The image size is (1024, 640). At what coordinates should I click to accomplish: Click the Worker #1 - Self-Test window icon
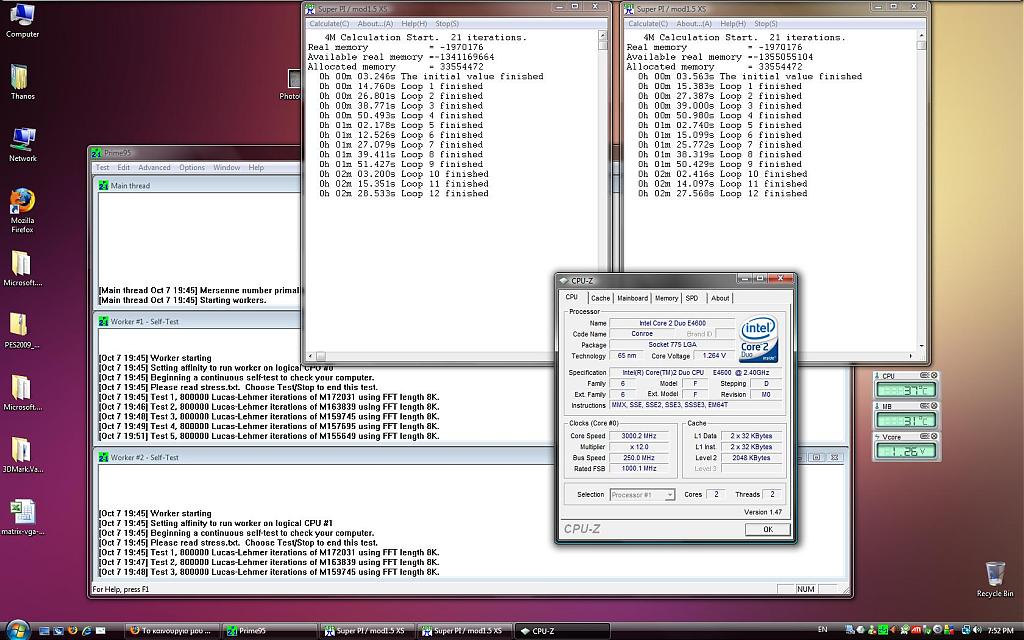(103, 321)
